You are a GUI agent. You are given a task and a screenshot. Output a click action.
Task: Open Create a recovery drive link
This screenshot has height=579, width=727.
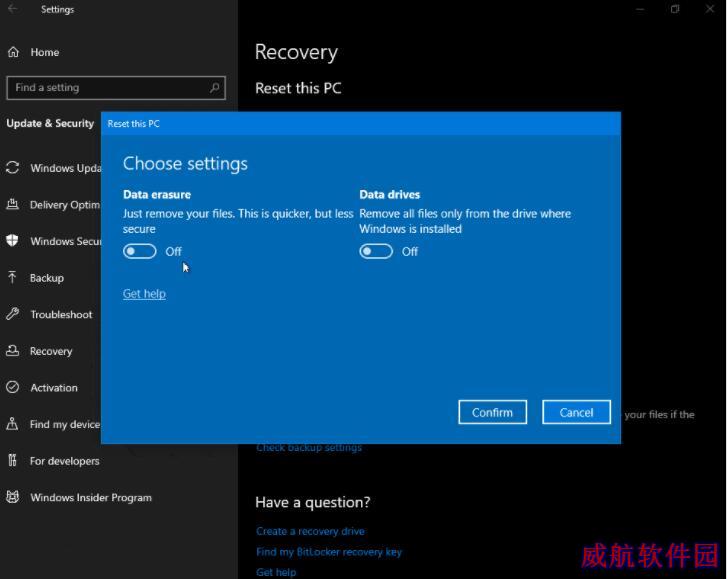[x=310, y=531]
